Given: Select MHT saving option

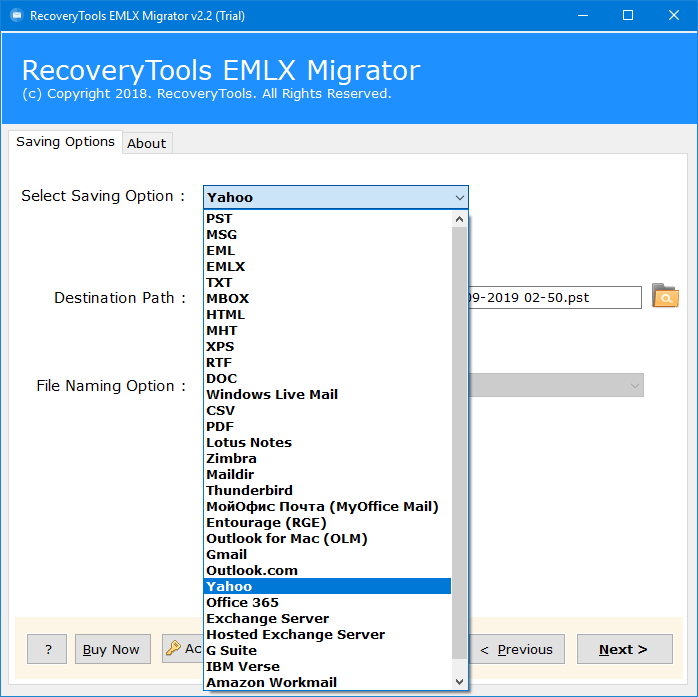Looking at the screenshot, I should pyautogui.click(x=327, y=331).
